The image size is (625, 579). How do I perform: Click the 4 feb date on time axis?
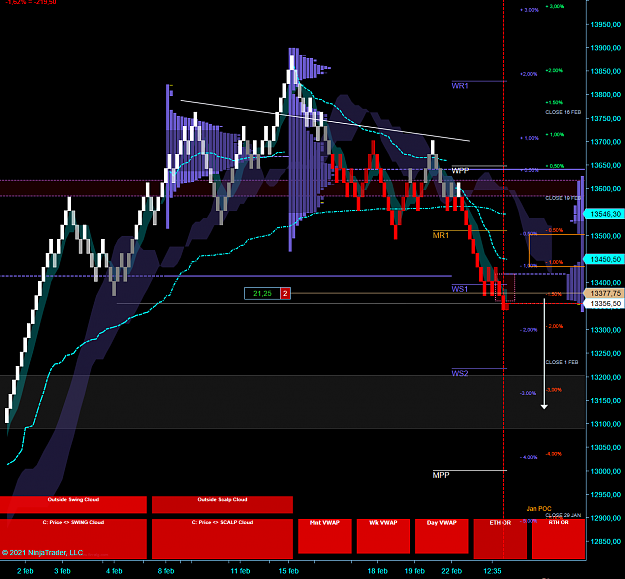point(114,571)
